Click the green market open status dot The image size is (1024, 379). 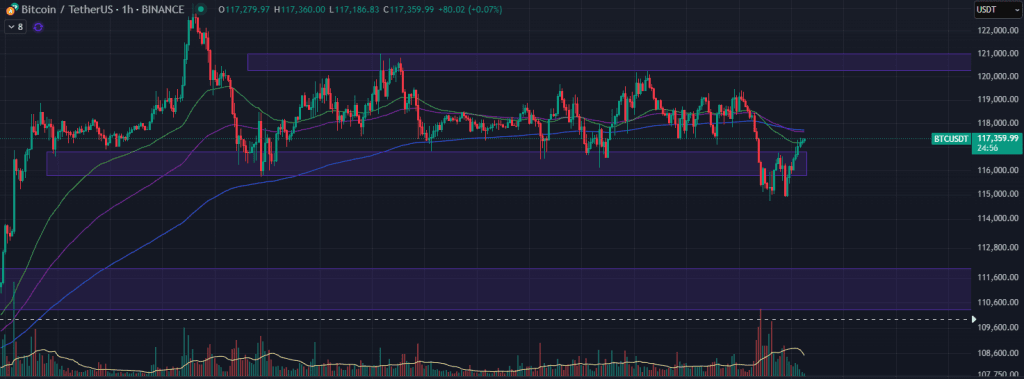[201, 9]
